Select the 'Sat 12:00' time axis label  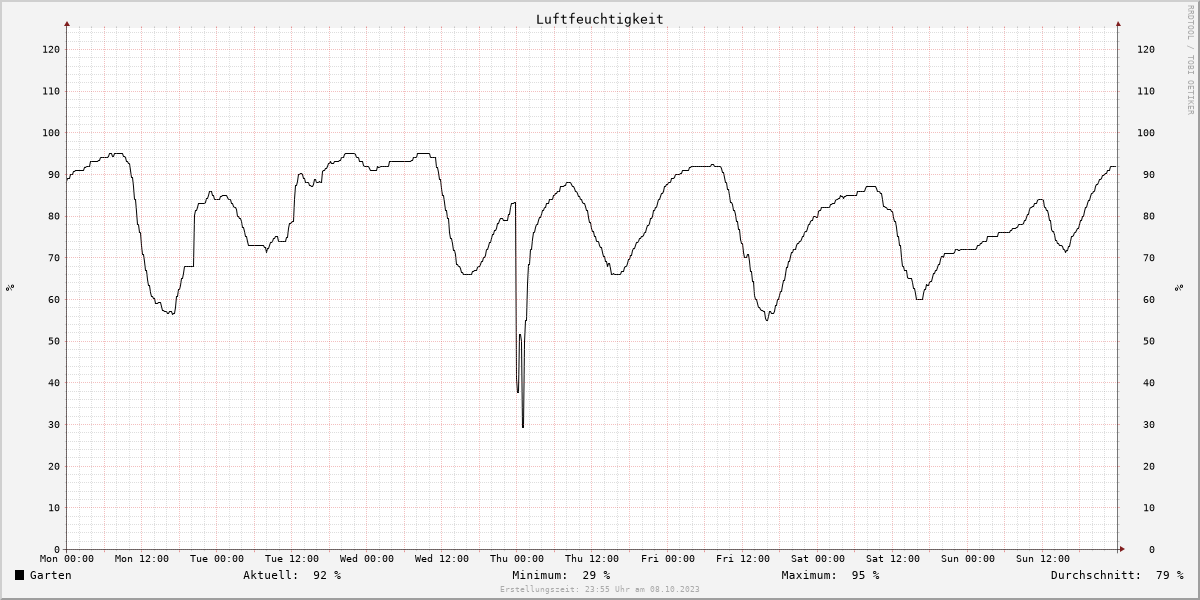pos(893,559)
